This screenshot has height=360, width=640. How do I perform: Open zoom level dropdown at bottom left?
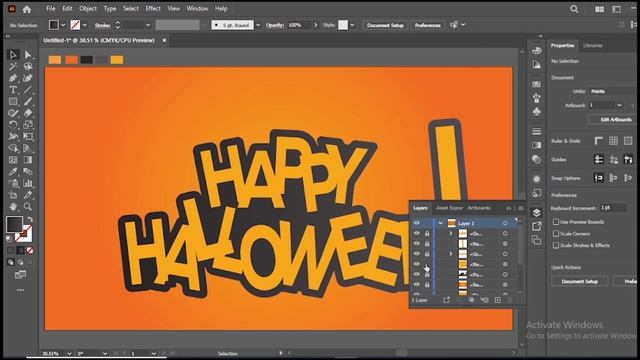click(x=69, y=353)
